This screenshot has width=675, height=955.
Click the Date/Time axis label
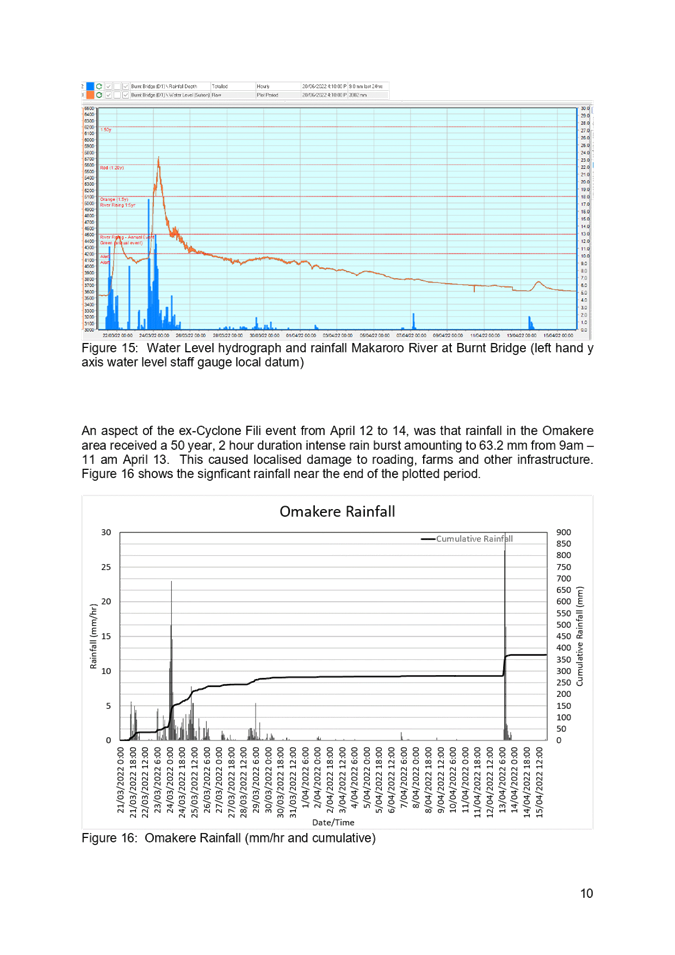(x=333, y=822)
